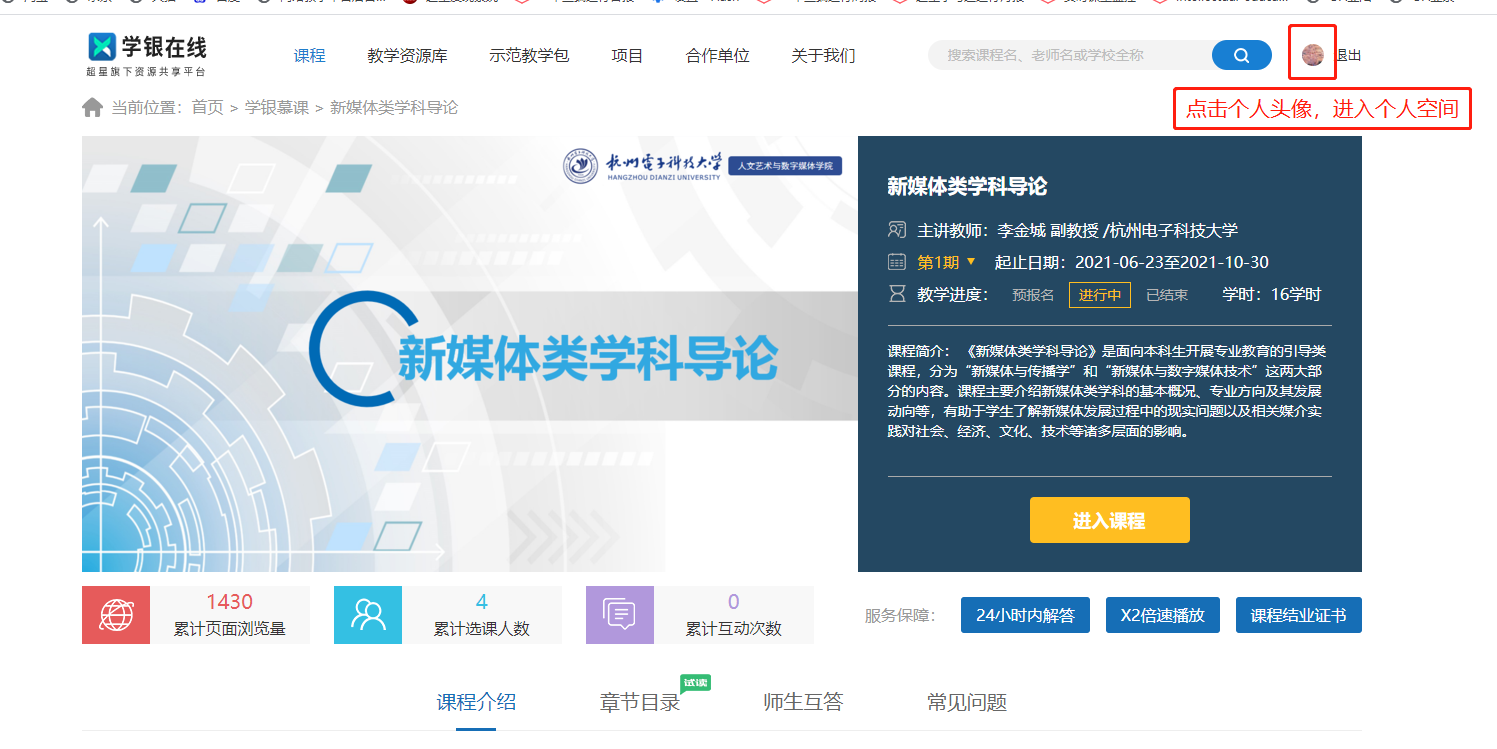Click the search courses input field
This screenshot has height=749, width=1497.
tap(1070, 56)
